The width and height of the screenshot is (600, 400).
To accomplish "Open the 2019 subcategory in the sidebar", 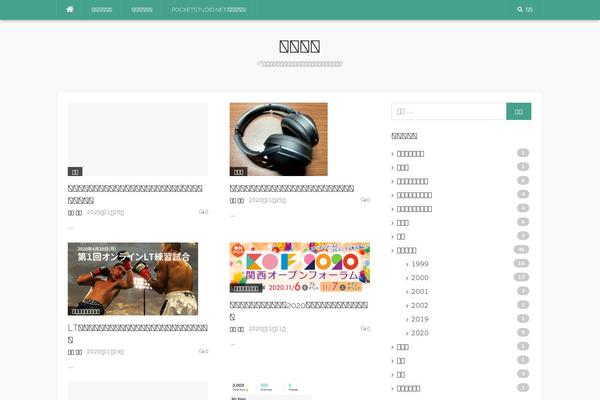I will (x=420, y=319).
